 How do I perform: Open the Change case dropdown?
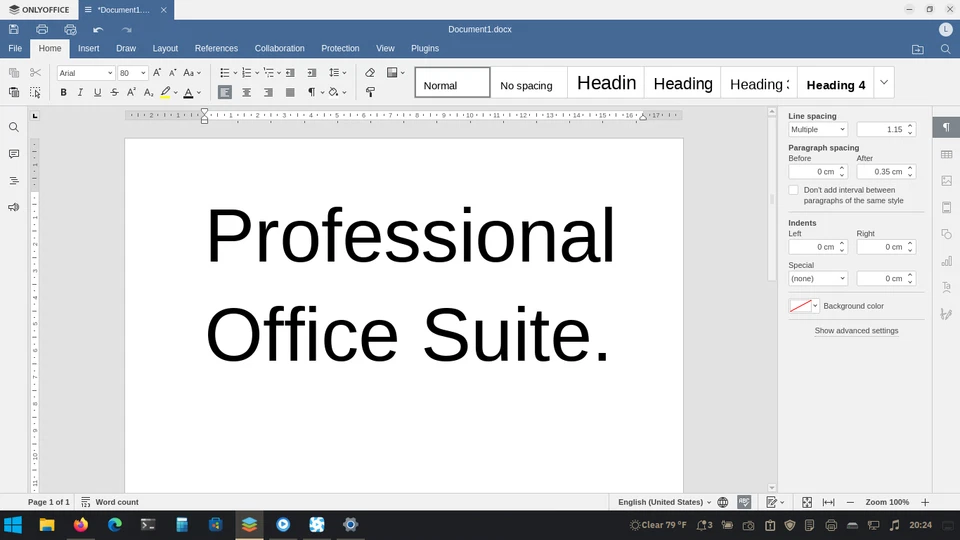pos(192,73)
